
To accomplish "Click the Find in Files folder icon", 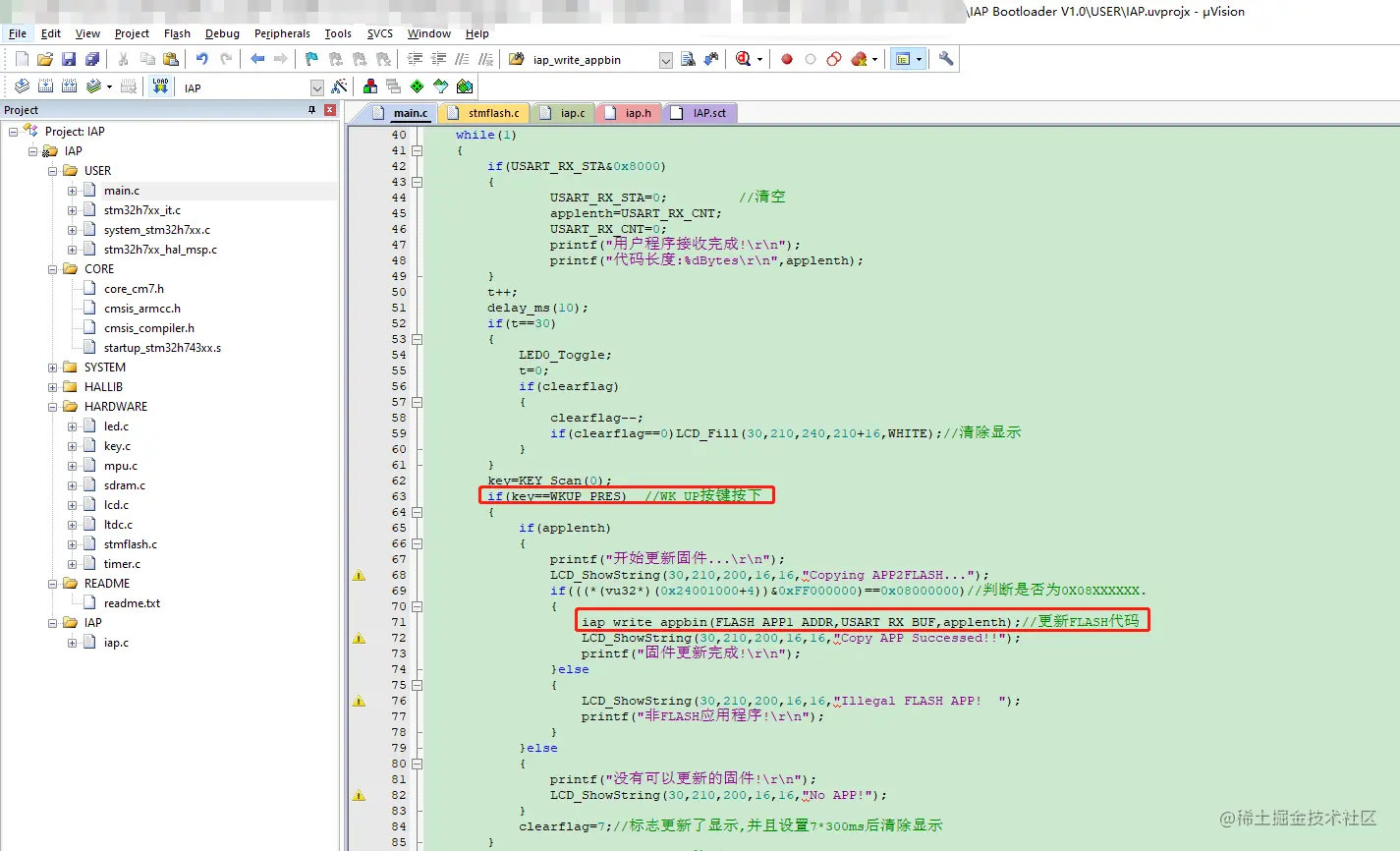I will tap(517, 59).
